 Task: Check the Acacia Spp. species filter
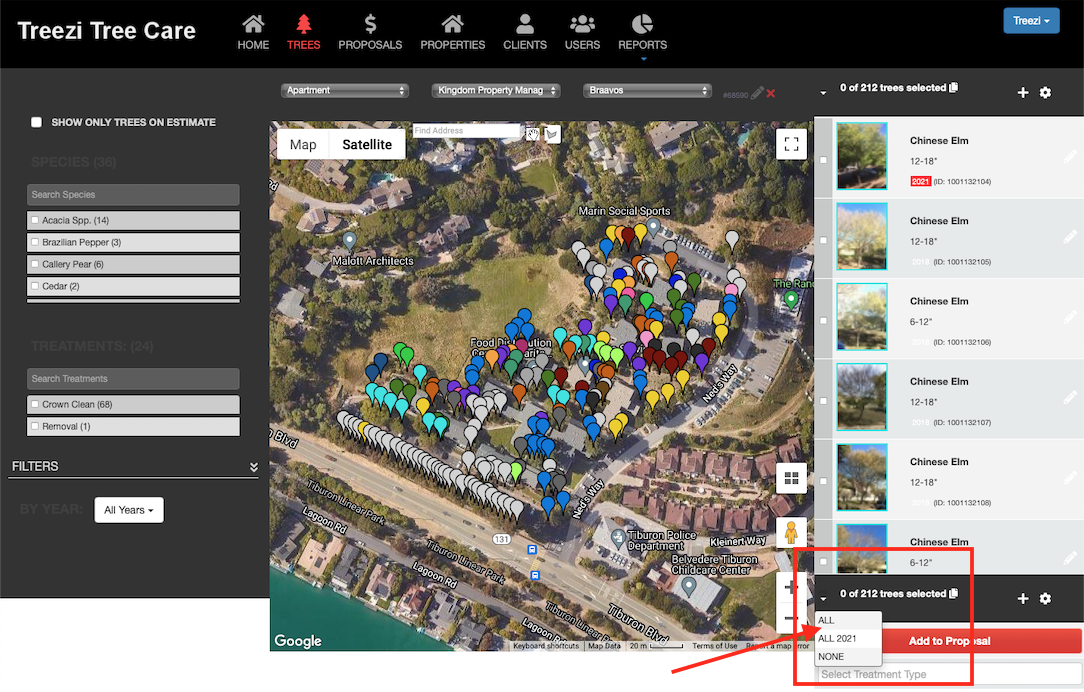tap(36, 220)
